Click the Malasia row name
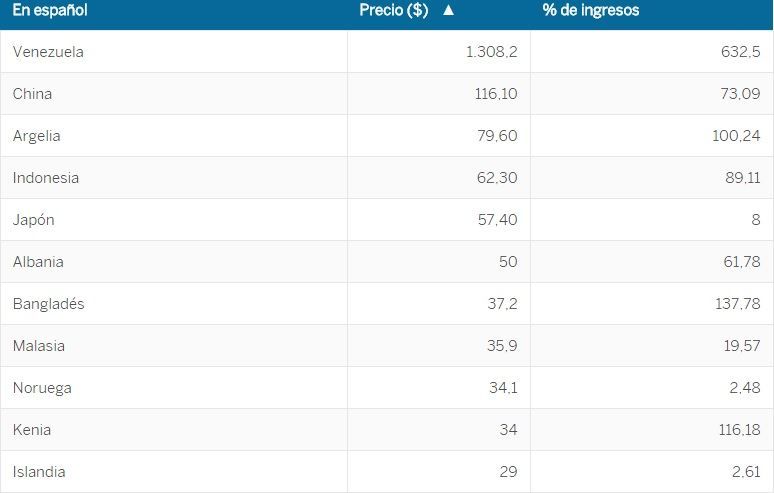 [39, 346]
